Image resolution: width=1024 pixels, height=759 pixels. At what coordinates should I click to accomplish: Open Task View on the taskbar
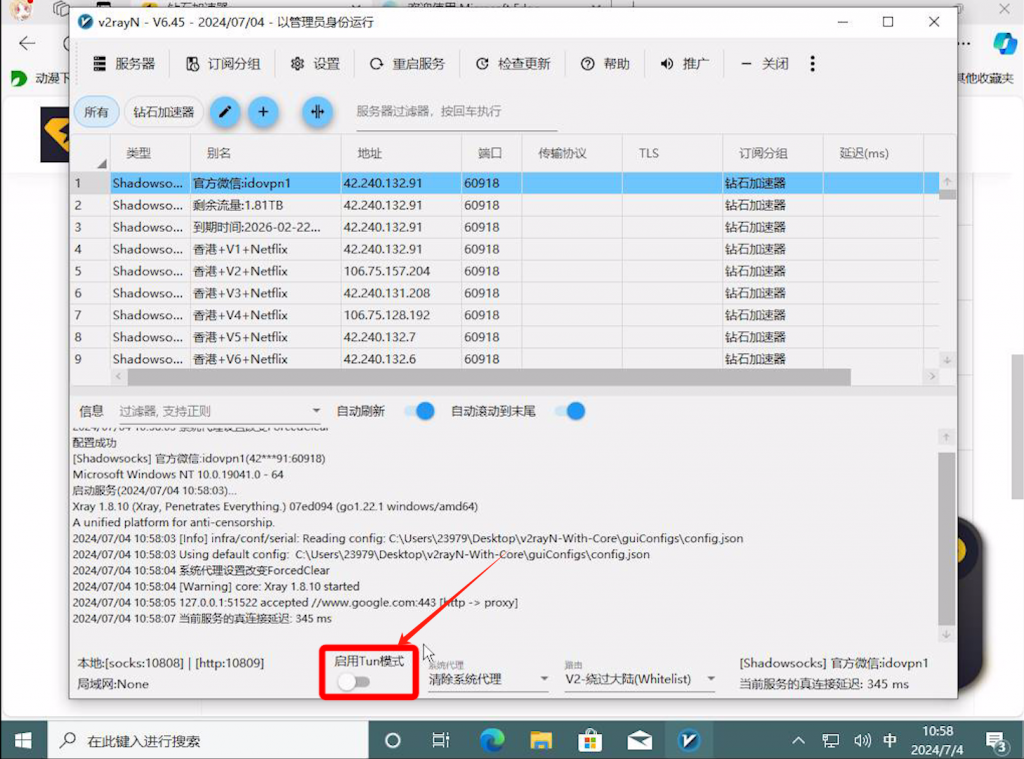[441, 740]
